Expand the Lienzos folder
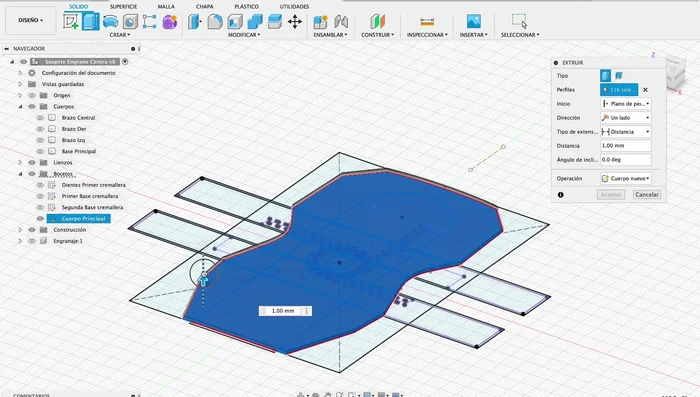The height and width of the screenshot is (397, 700). point(20,163)
